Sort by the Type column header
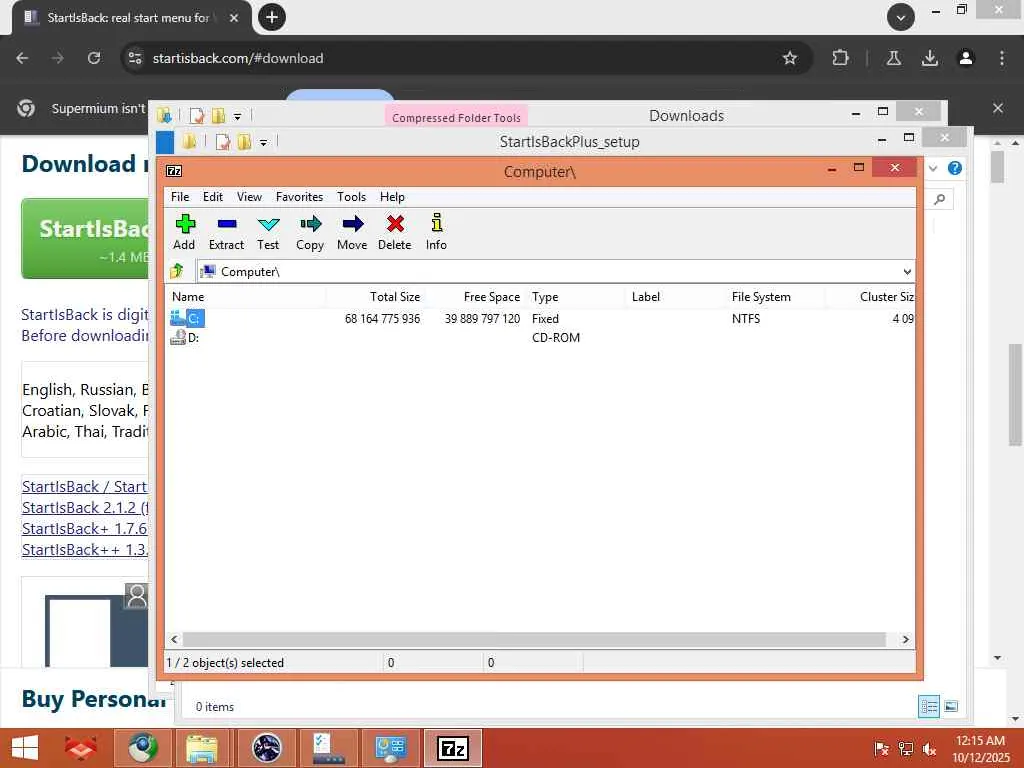 (x=575, y=296)
